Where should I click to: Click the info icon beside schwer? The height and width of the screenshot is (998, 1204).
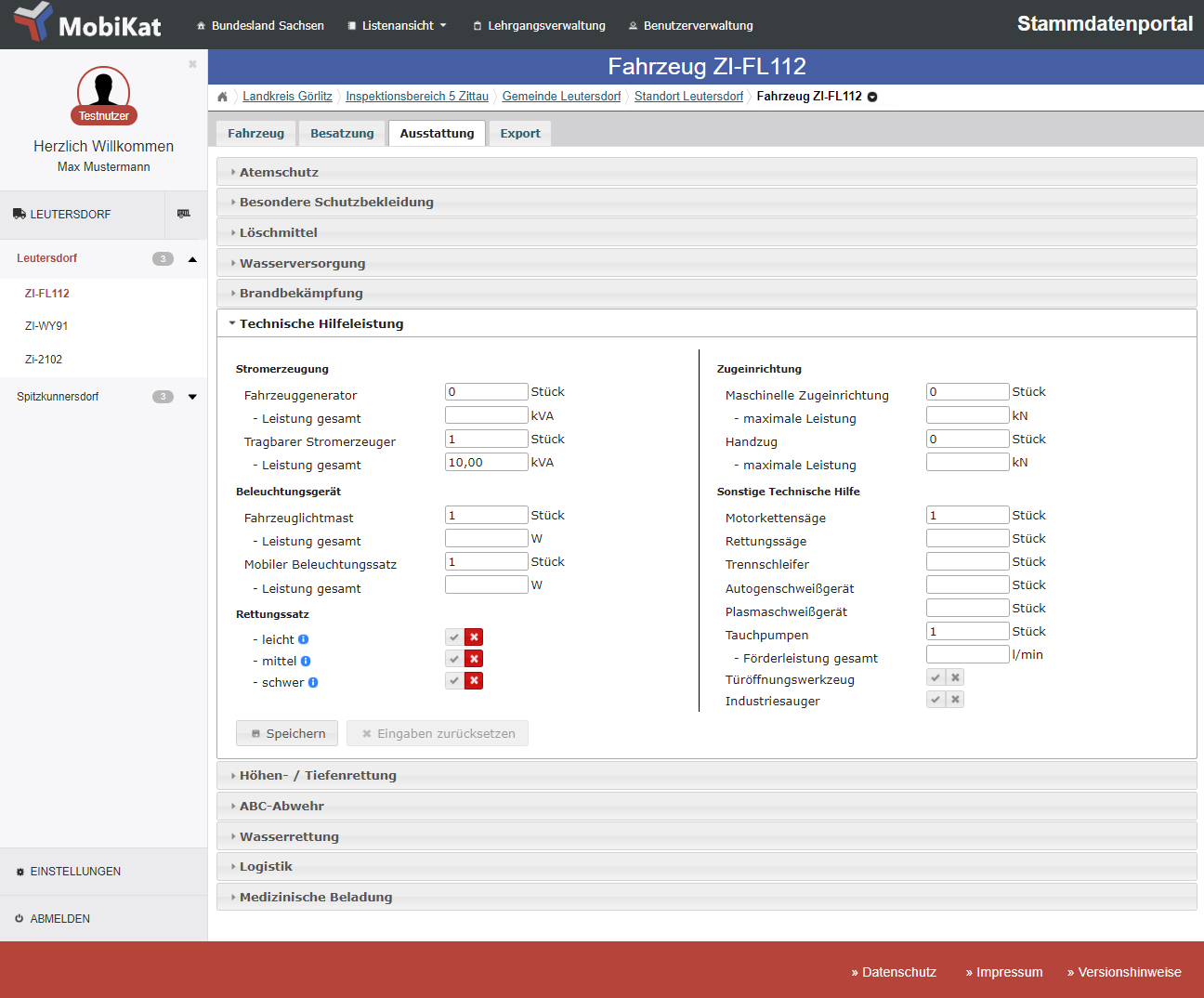coord(313,682)
